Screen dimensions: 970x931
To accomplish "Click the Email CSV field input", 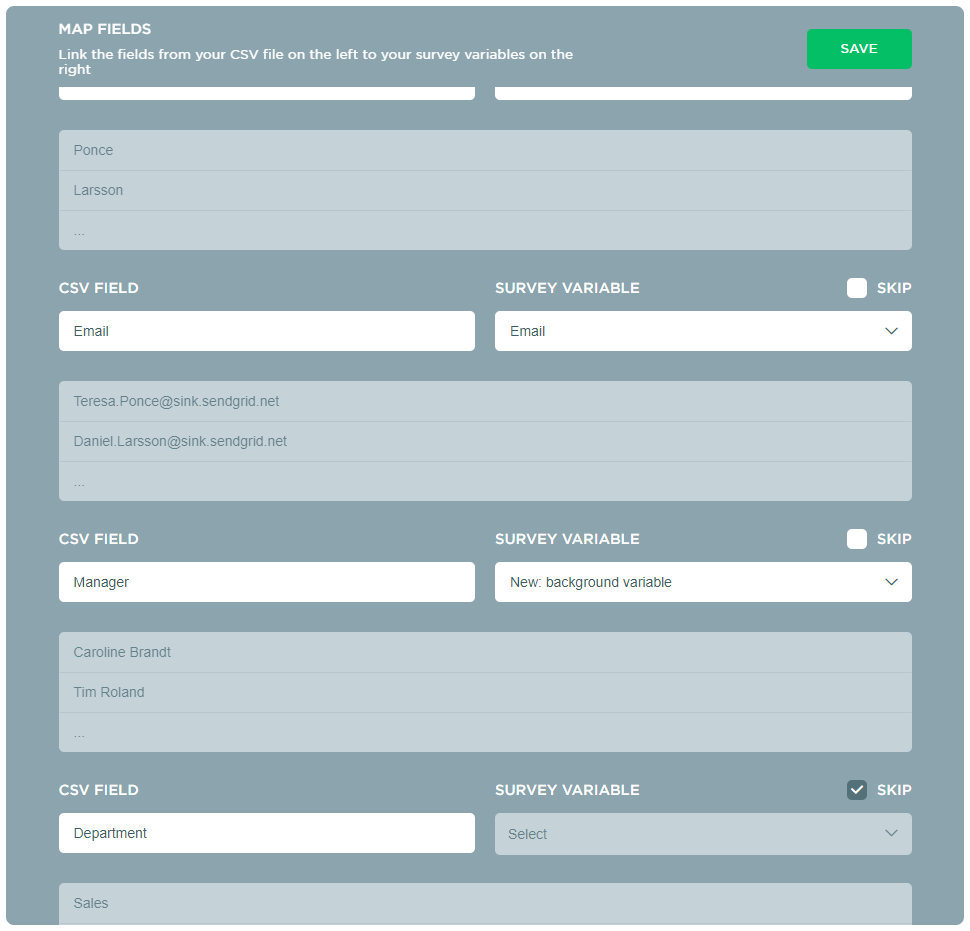I will pyautogui.click(x=267, y=331).
